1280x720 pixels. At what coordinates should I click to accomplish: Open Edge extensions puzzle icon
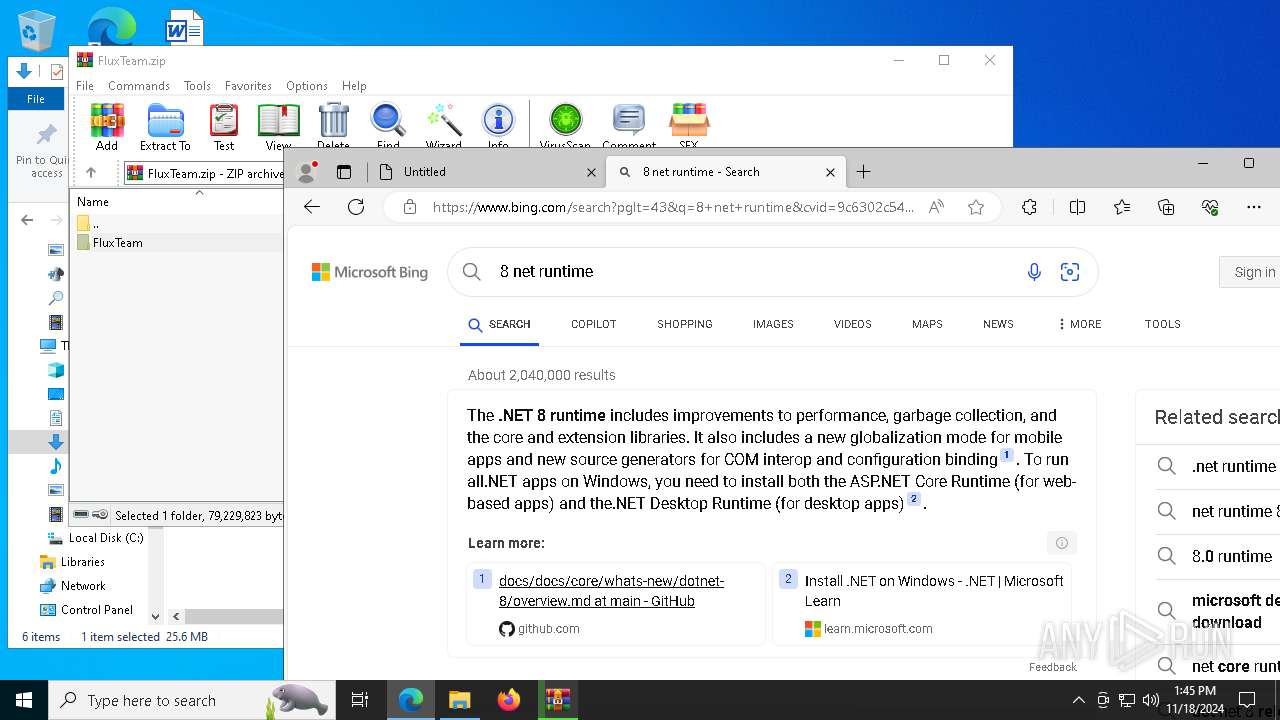pyautogui.click(x=1029, y=207)
